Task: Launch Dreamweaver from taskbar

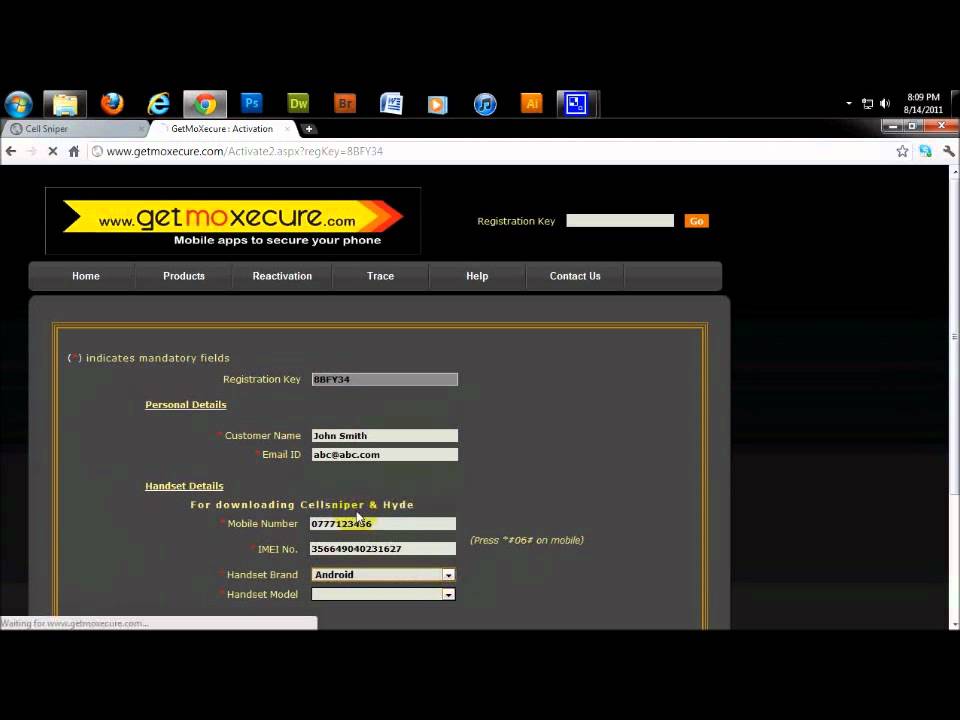Action: [298, 103]
